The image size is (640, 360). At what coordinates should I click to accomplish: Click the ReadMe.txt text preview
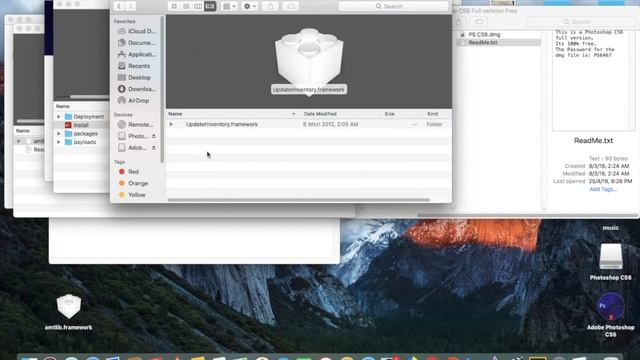pos(593,80)
